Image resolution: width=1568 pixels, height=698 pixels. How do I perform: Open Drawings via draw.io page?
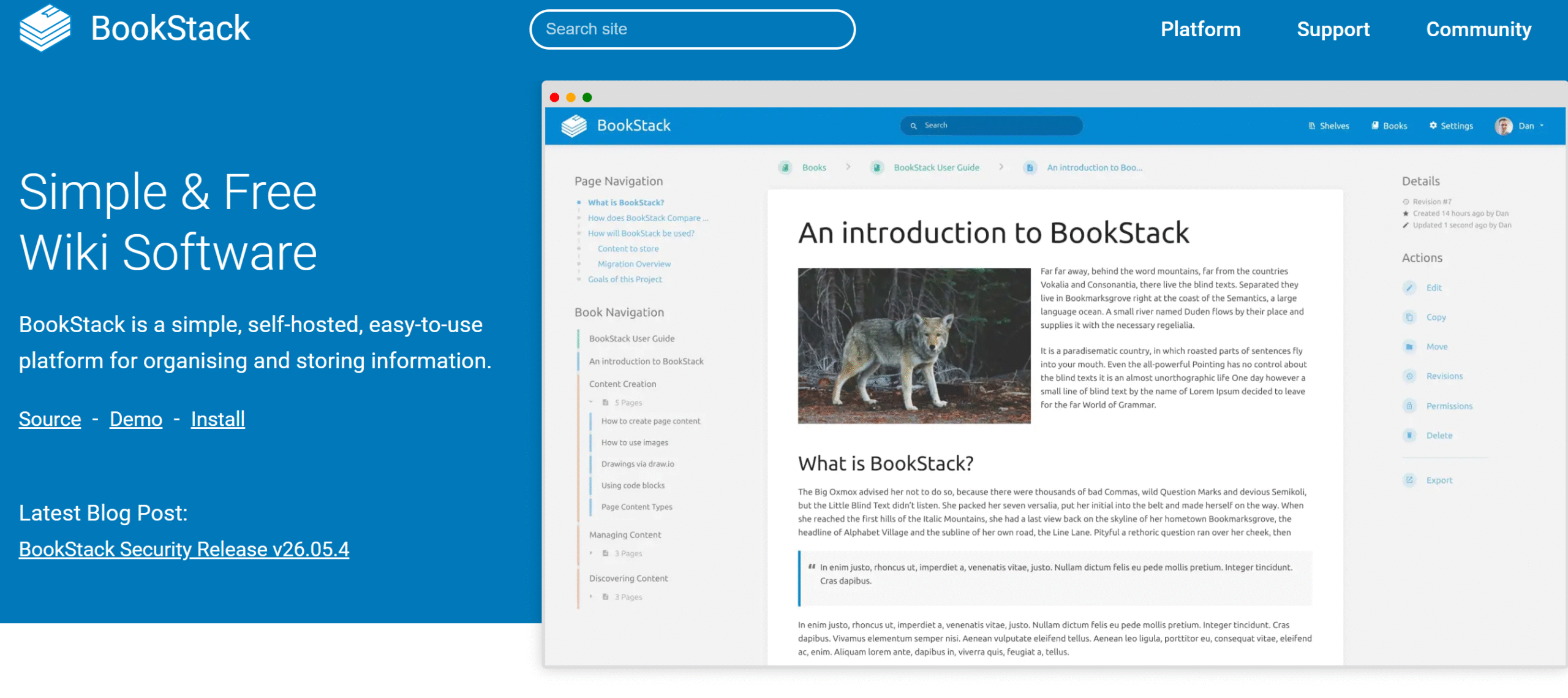tap(638, 464)
